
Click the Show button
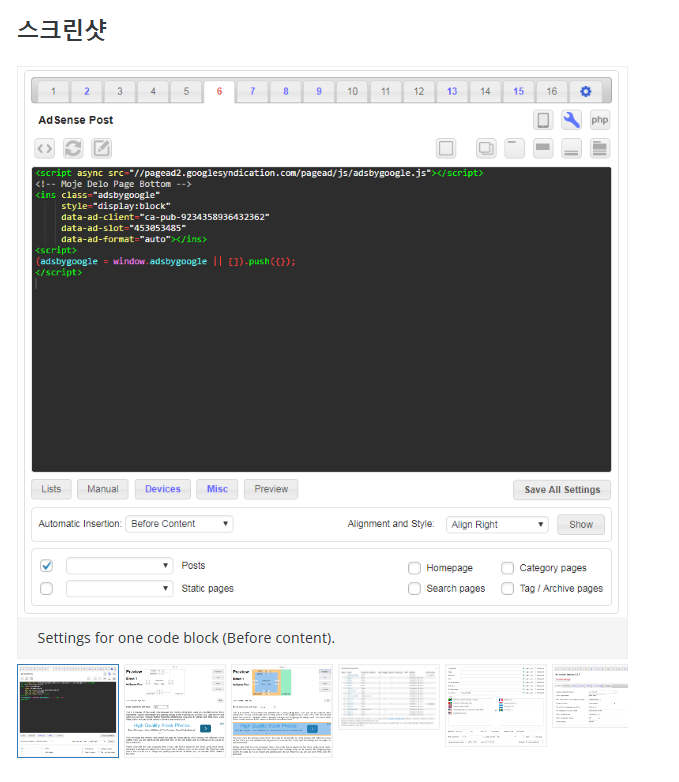[x=581, y=525]
